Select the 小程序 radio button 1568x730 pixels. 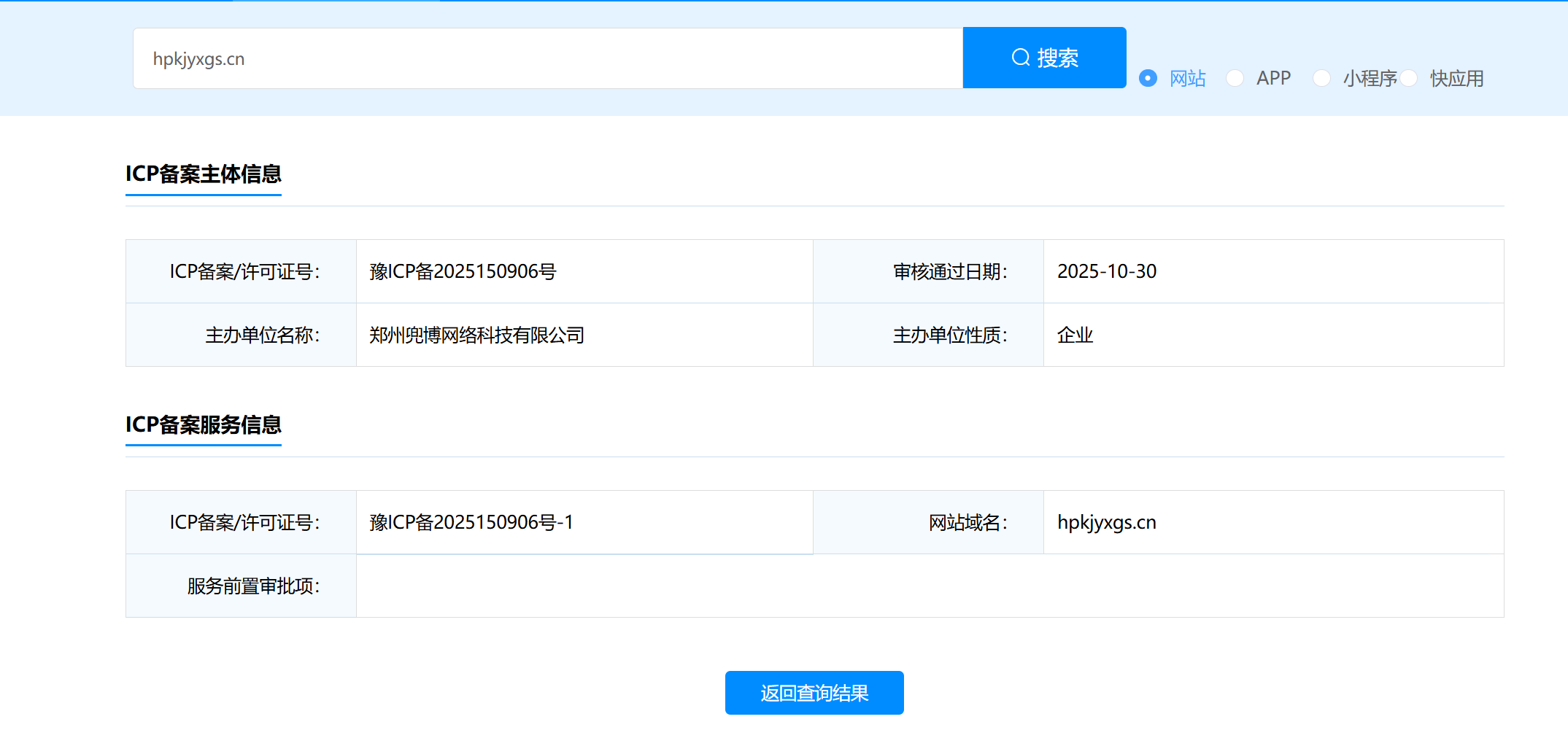coord(1321,78)
